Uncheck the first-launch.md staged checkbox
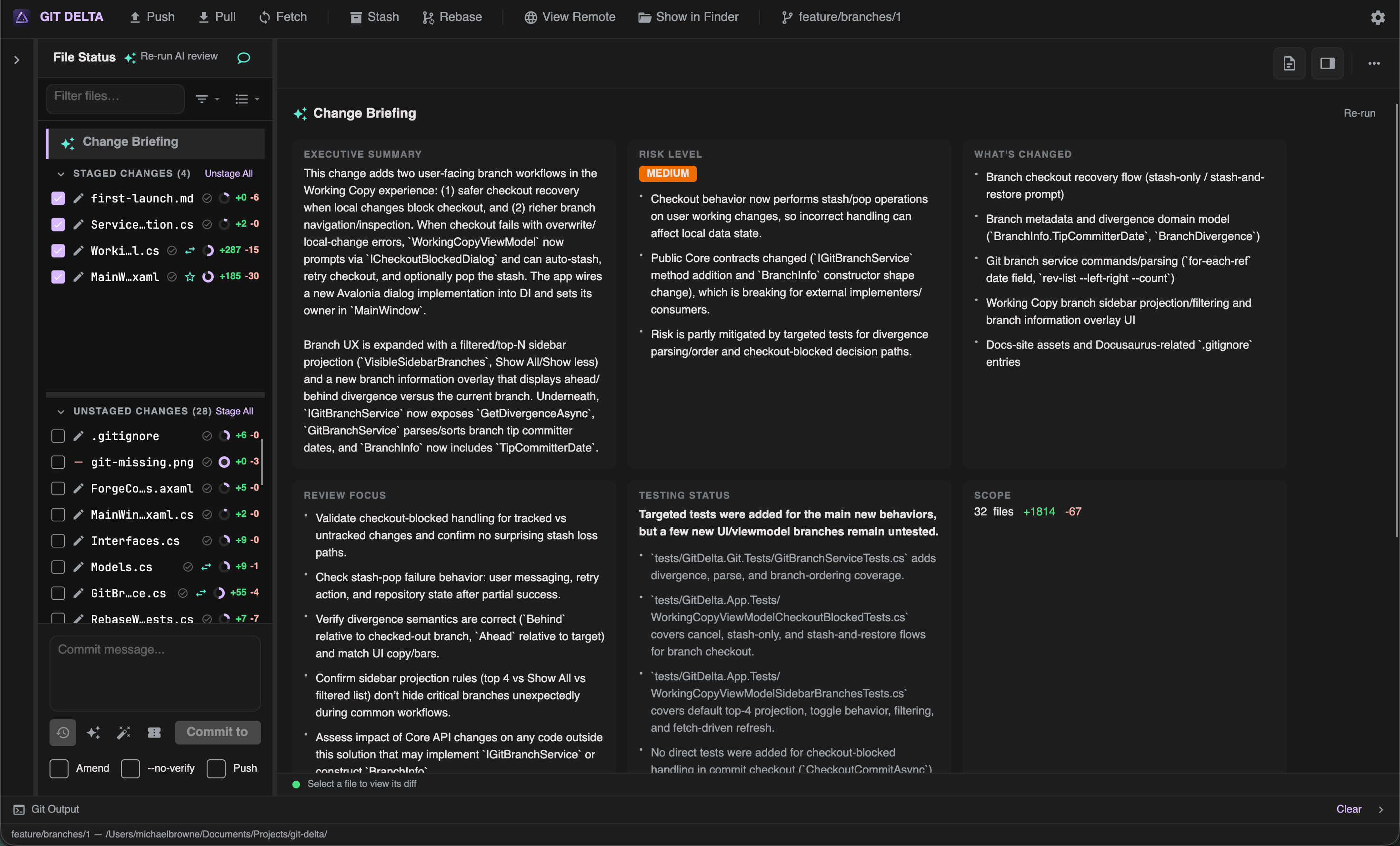This screenshot has width=1400, height=846. pos(58,198)
